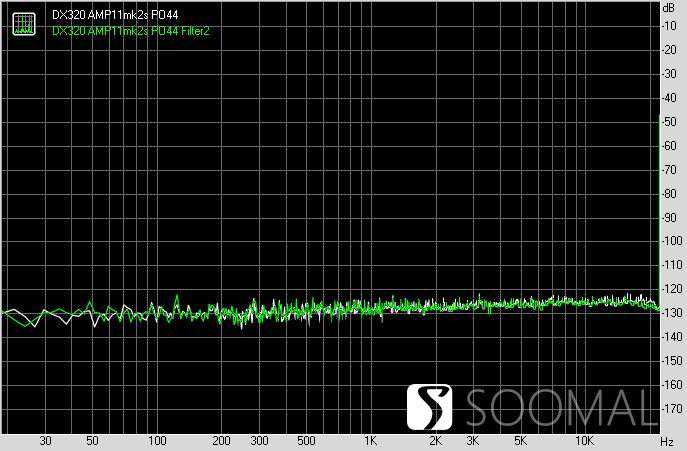Click the -10 dB level label
The image size is (687, 451).
[x=669, y=26]
